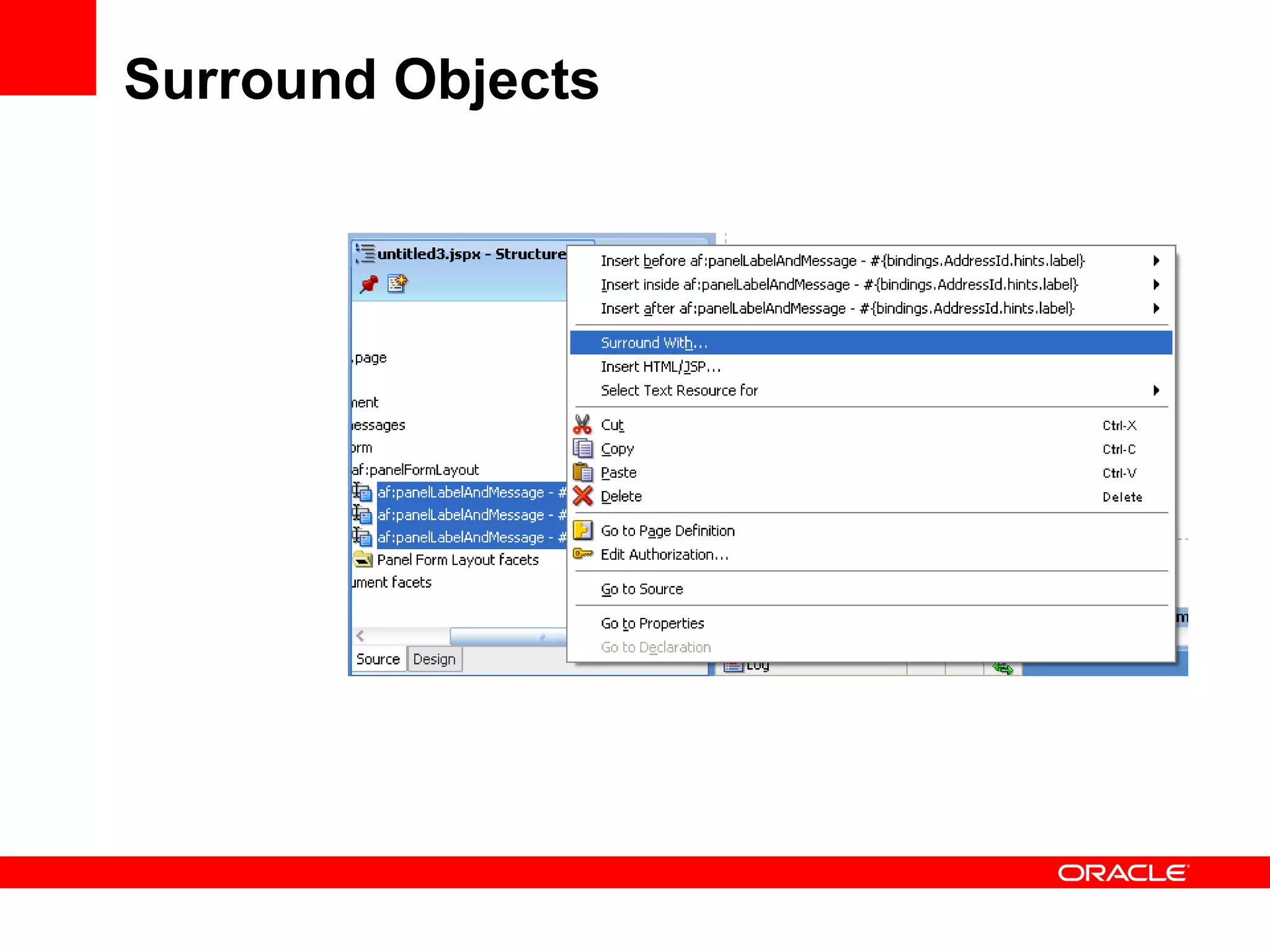Switch to the Design tab
This screenshot has height=952, width=1270.
click(x=434, y=659)
